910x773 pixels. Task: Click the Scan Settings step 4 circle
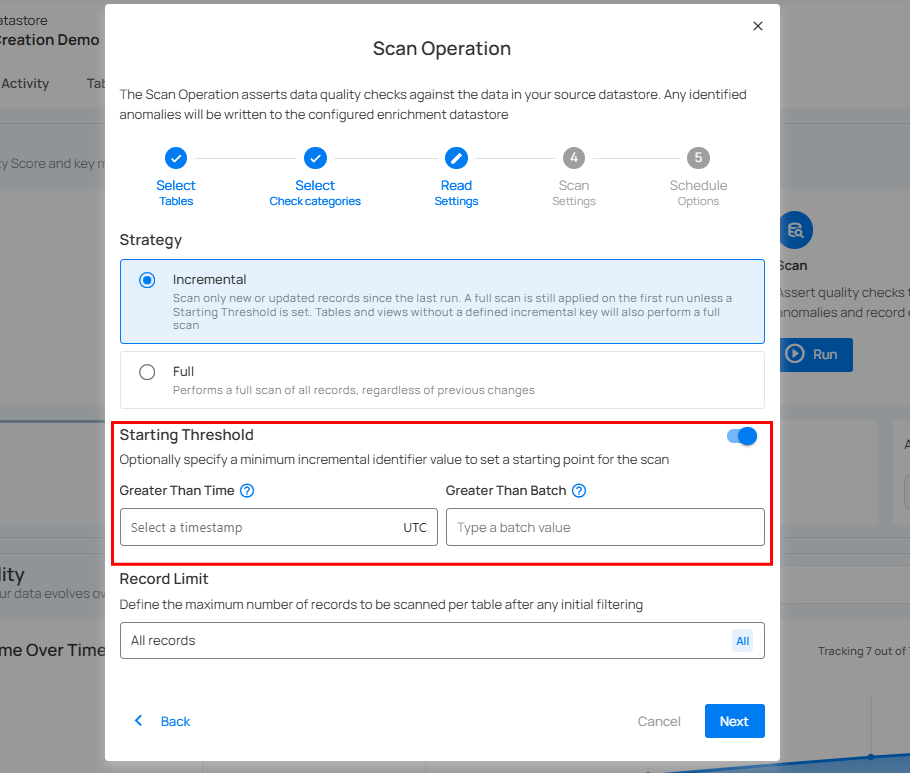pyautogui.click(x=574, y=158)
